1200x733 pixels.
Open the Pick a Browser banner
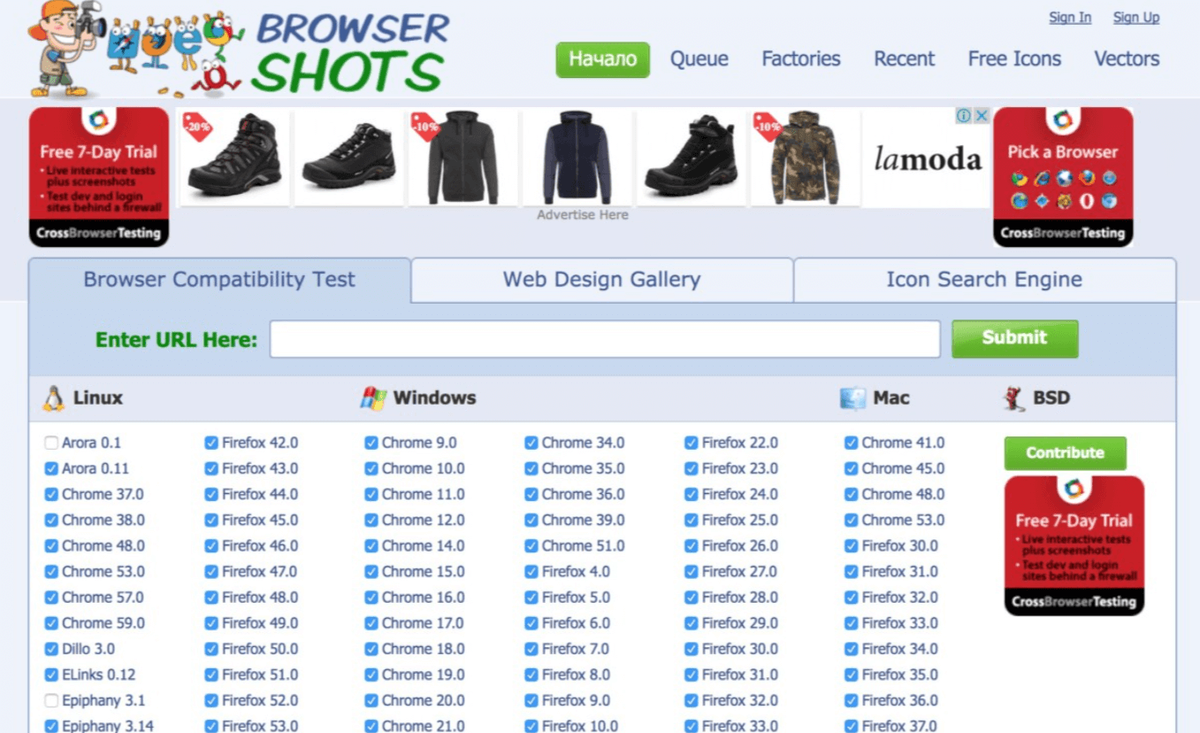[1063, 177]
